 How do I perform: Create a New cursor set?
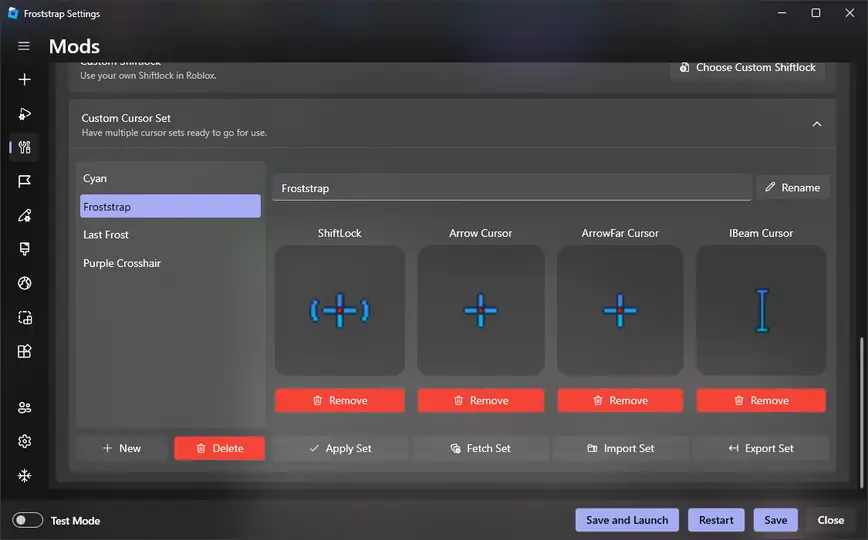coord(122,448)
